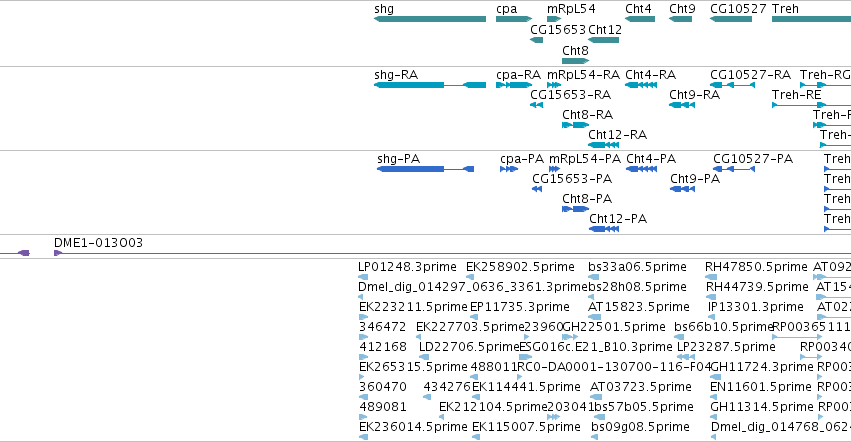Viewport: 851px width, 442px height.
Task: Click the LD22706.5prime EST label
Action: (469, 348)
